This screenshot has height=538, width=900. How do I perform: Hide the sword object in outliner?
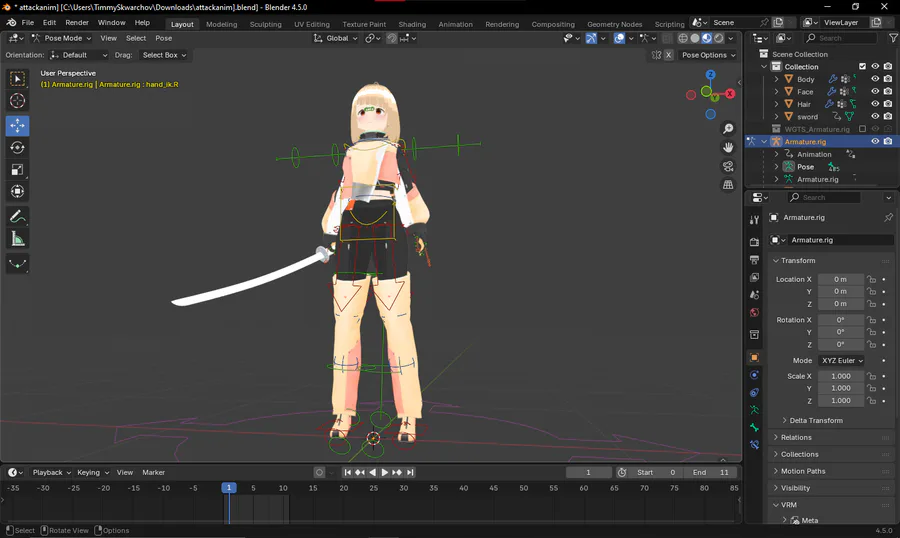click(875, 117)
